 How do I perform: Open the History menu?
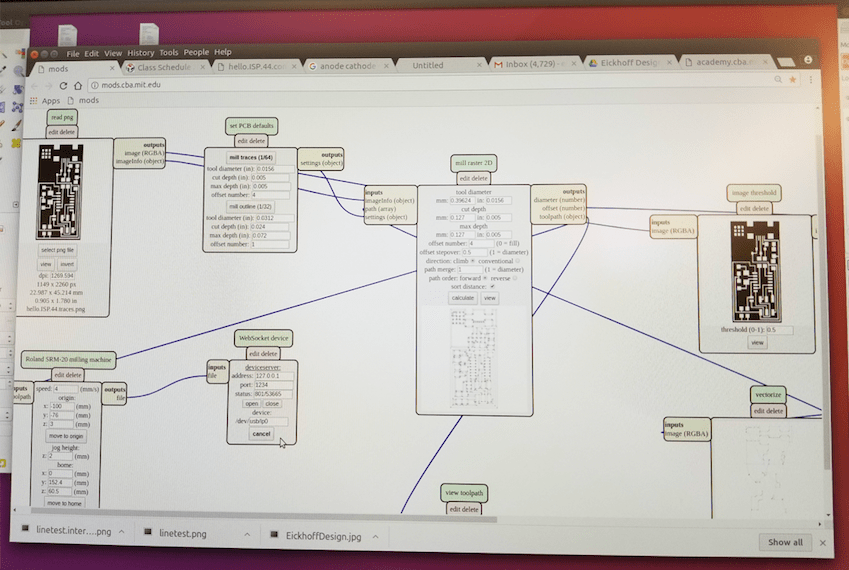(x=141, y=53)
